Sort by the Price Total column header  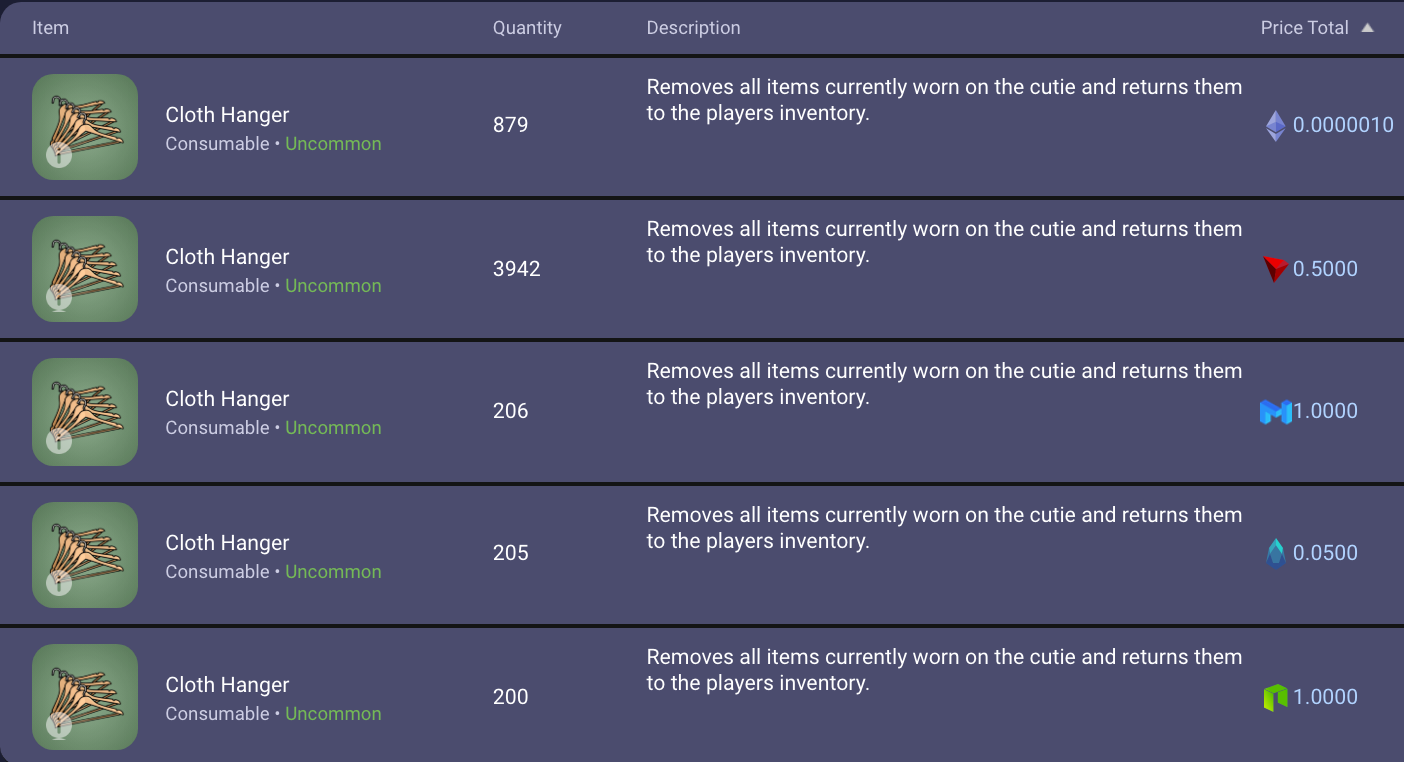pos(1304,28)
